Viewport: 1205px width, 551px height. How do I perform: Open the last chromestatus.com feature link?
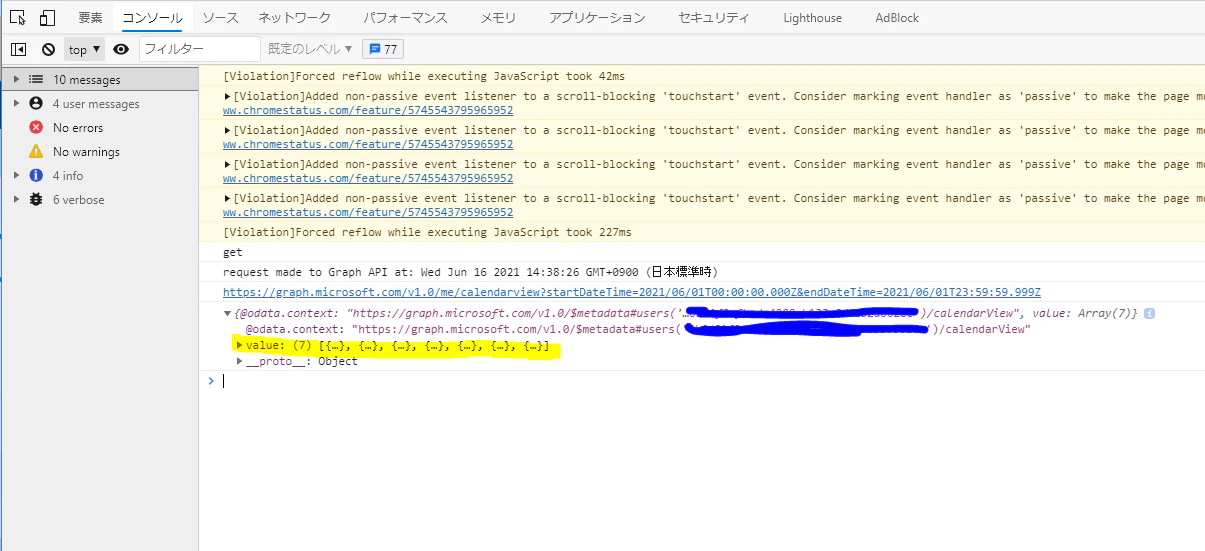(368, 212)
